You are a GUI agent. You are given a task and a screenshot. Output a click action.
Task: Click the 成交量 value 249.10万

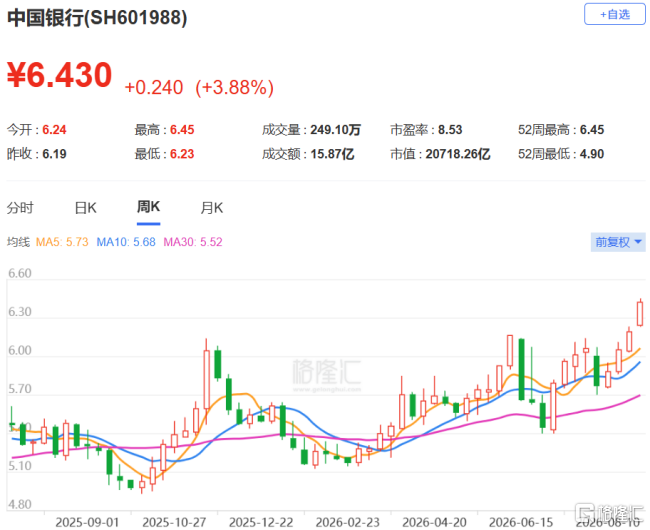(335, 130)
